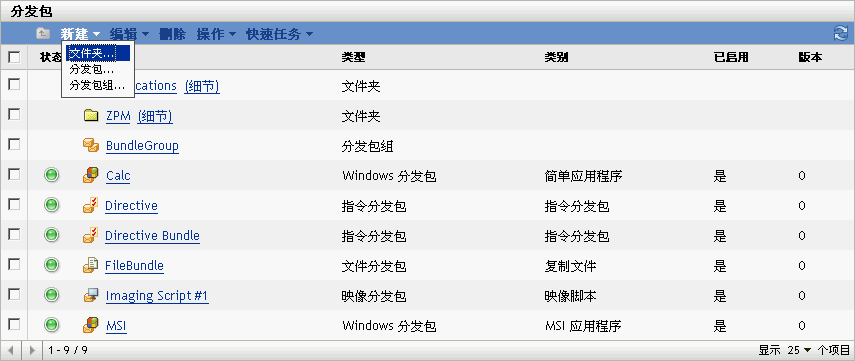Click the 分发包组 type cell
855x361 pixels.
coord(368,146)
